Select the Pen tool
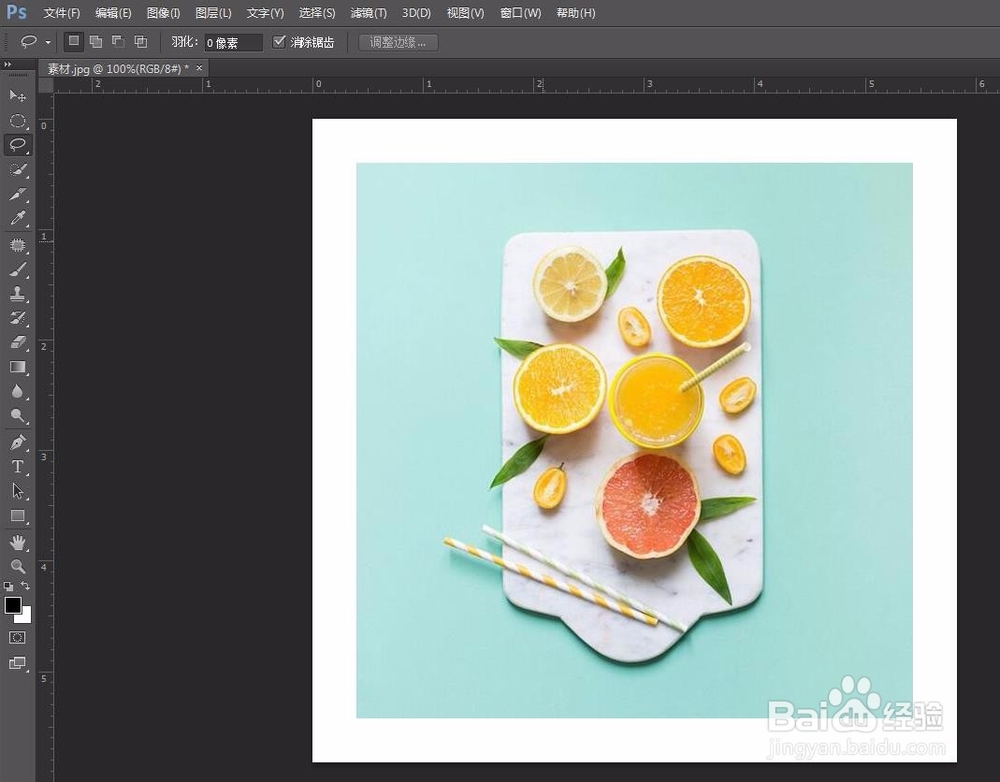The height and width of the screenshot is (782, 1000). (x=17, y=442)
